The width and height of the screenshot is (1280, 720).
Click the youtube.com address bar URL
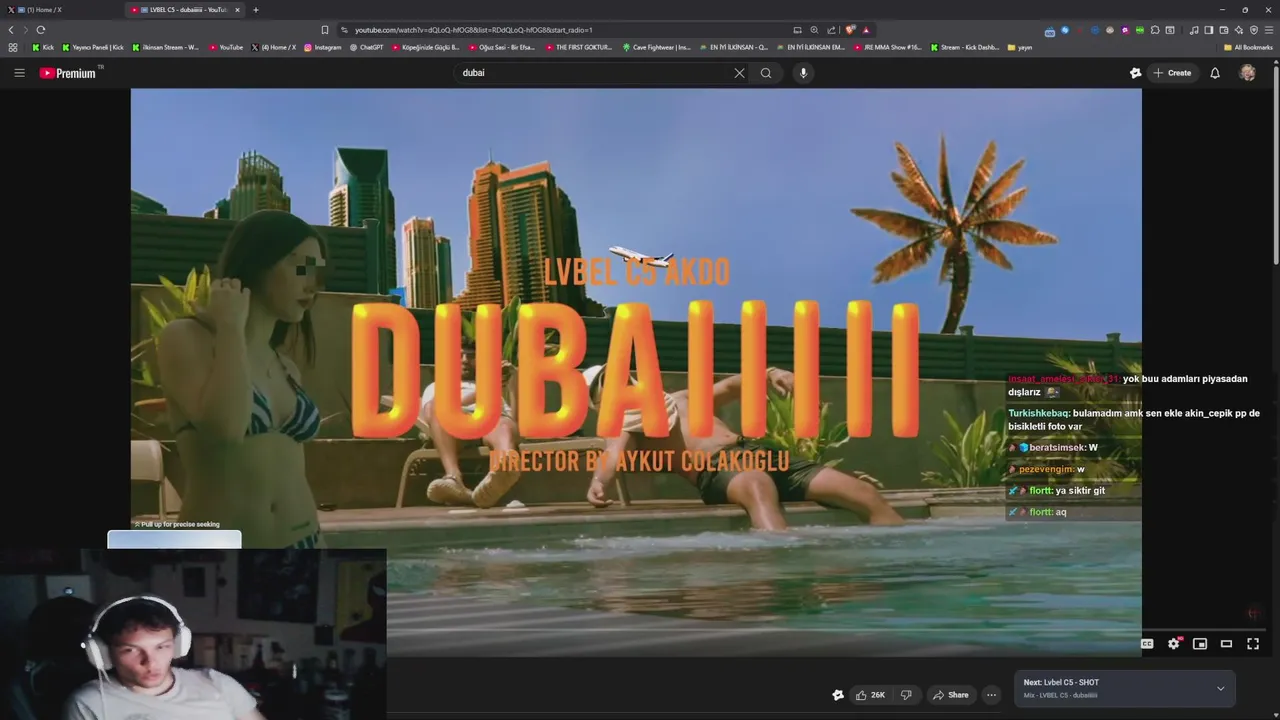pos(474,30)
